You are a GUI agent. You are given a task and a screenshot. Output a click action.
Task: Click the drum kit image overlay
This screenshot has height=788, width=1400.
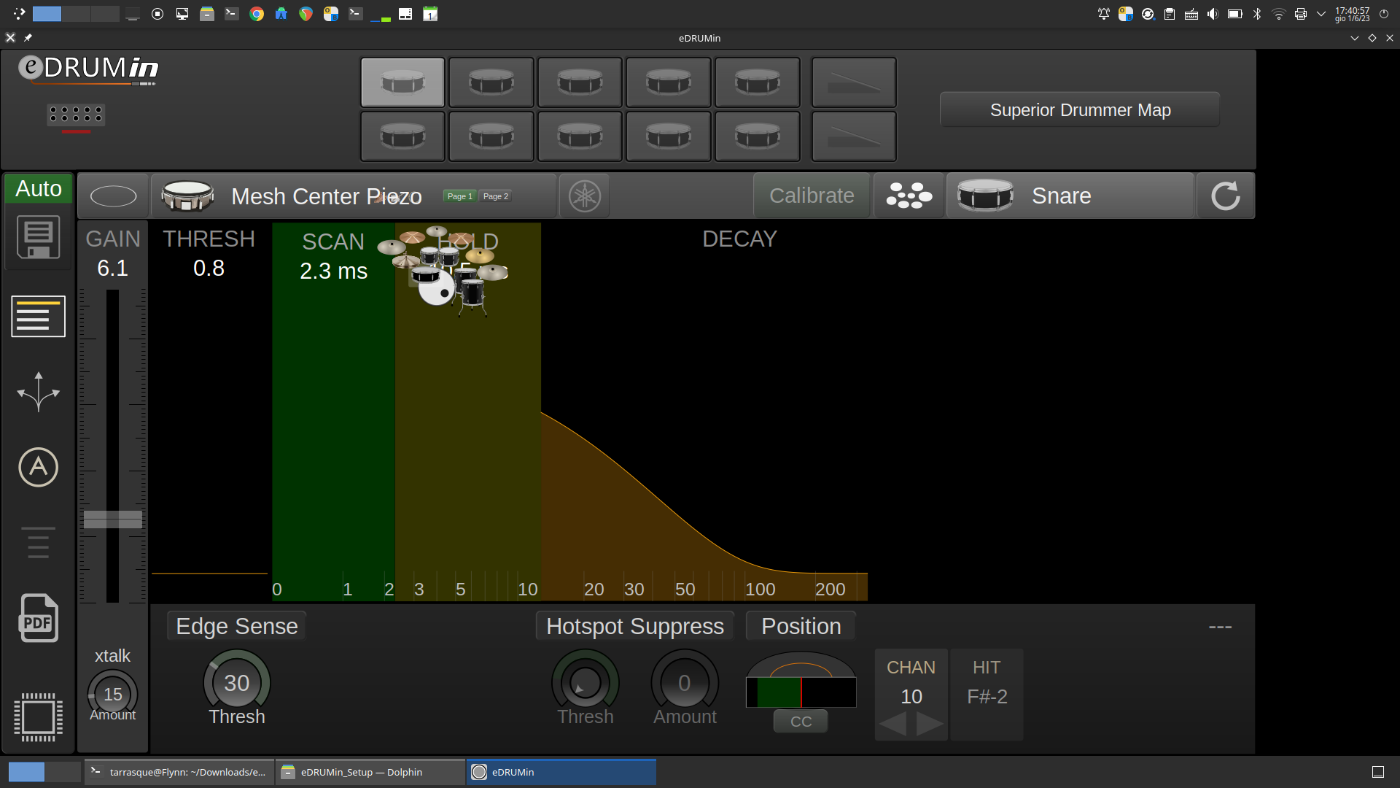443,271
